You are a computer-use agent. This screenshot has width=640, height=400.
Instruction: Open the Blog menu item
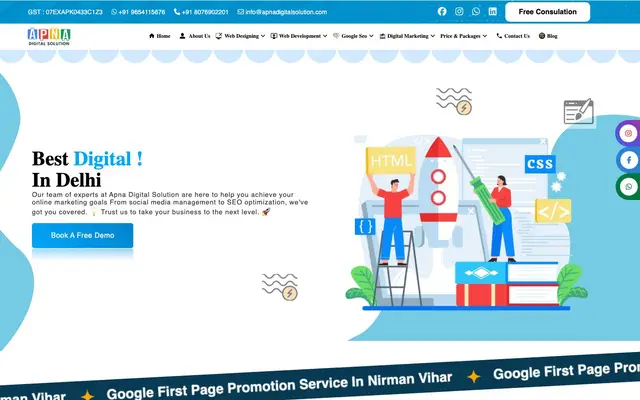tap(548, 36)
